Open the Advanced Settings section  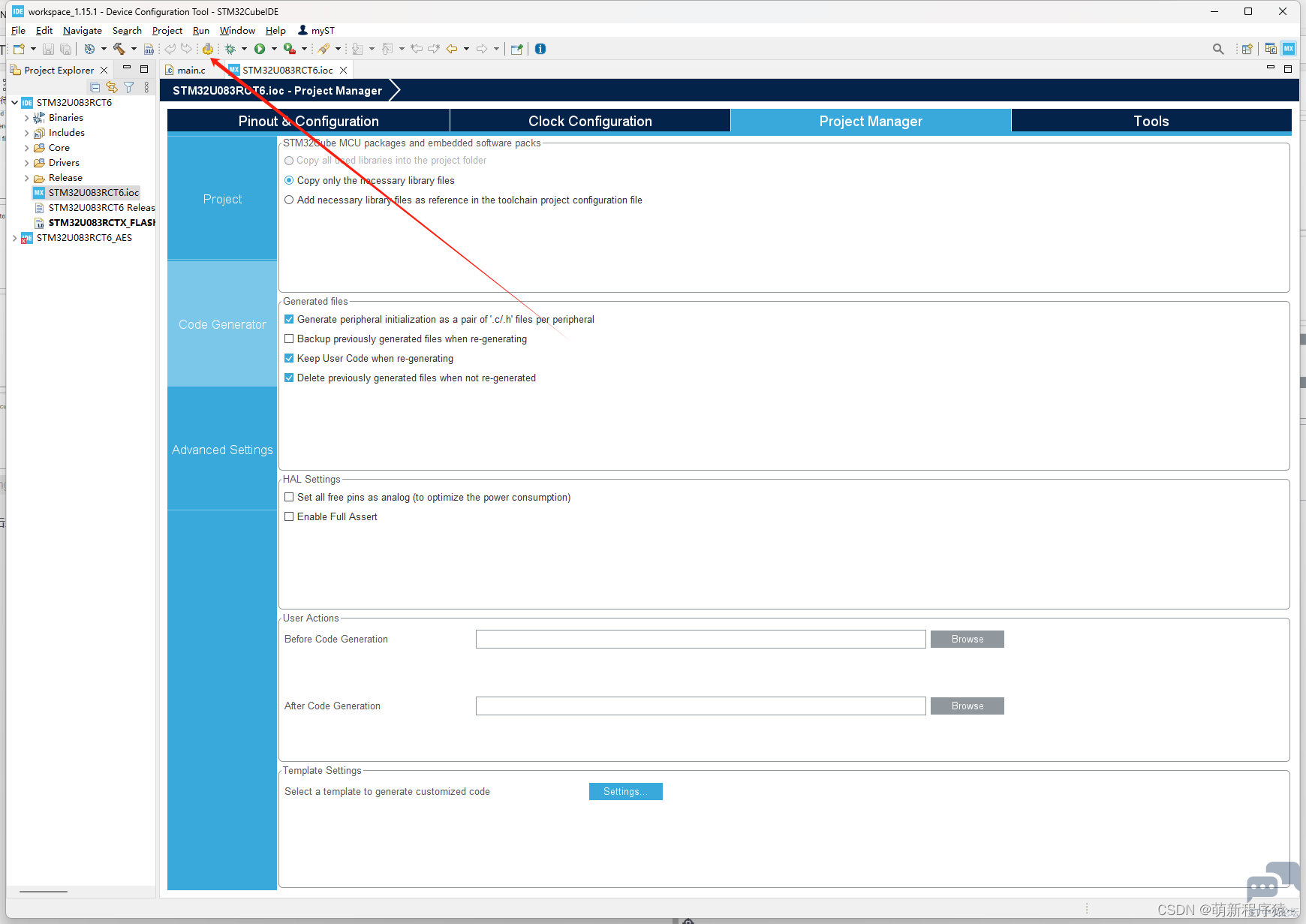click(x=222, y=450)
